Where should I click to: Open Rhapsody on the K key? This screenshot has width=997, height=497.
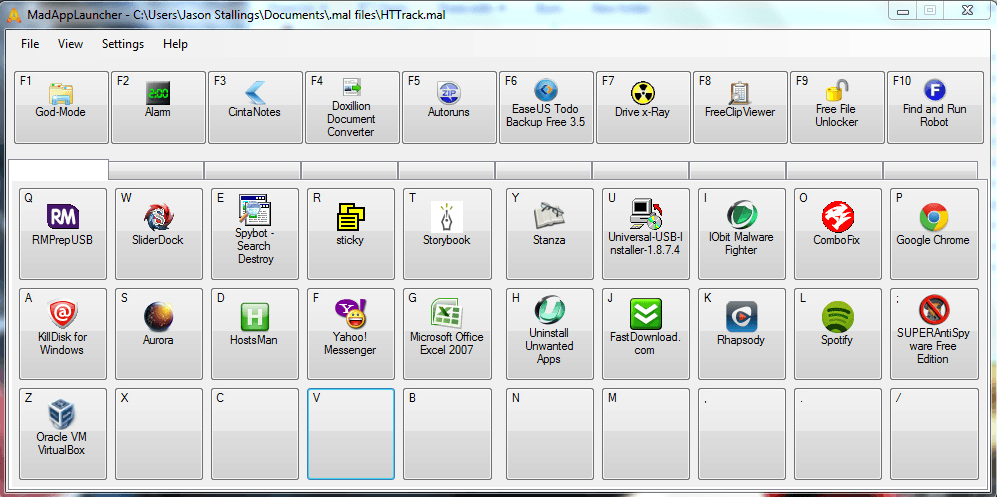(742, 334)
